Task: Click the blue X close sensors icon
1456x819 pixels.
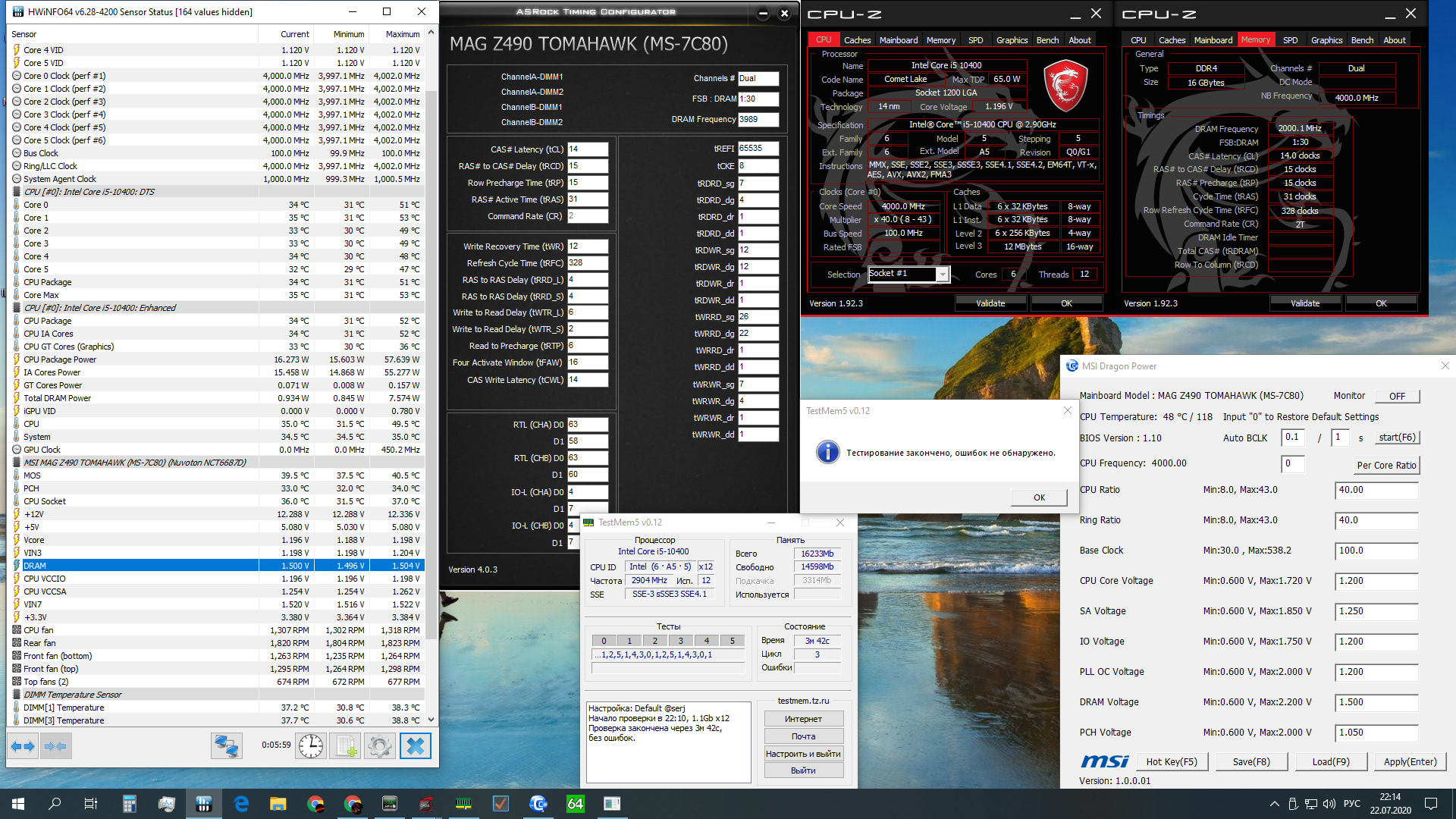Action: tap(416, 746)
